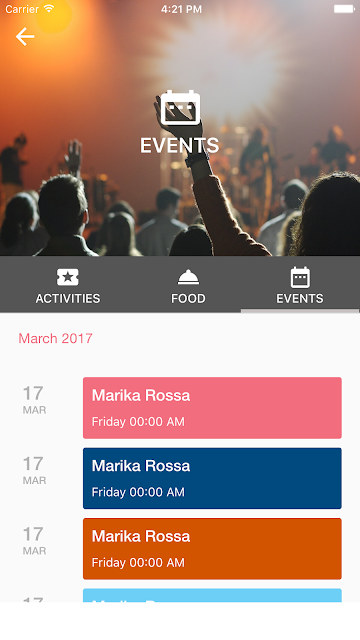The width and height of the screenshot is (360, 640).
Task: Tap the Food cloche icon
Action: pyautogui.click(x=188, y=277)
